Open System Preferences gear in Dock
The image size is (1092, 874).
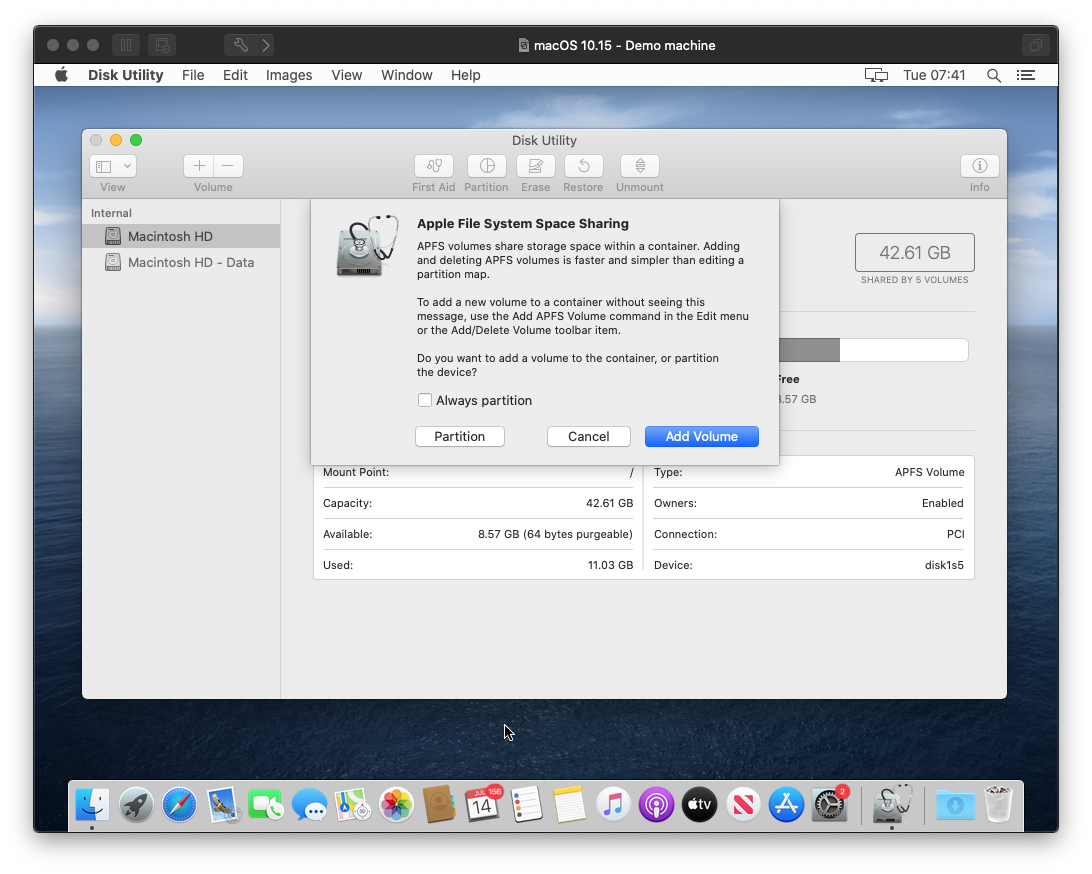click(829, 805)
